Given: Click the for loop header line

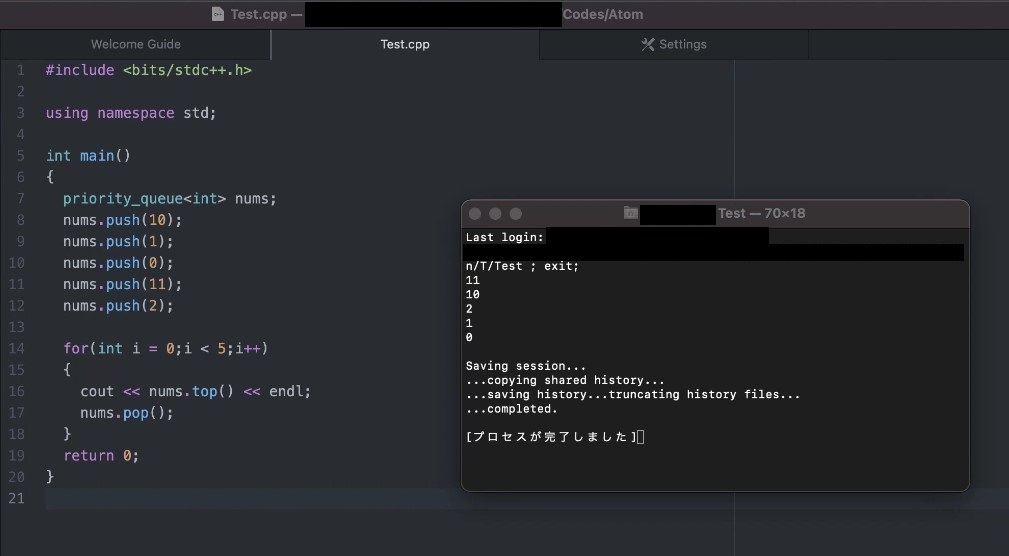Looking at the screenshot, I should (x=165, y=349).
